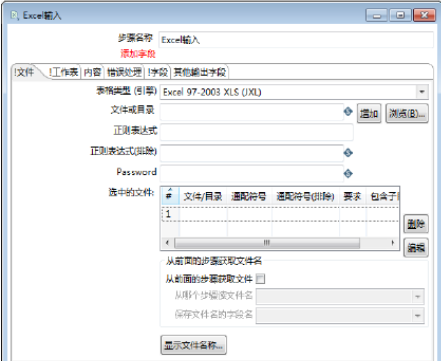This screenshot has width=441, height=361.
Task: Select row 1 in selected files table
Action: [x=280, y=214]
